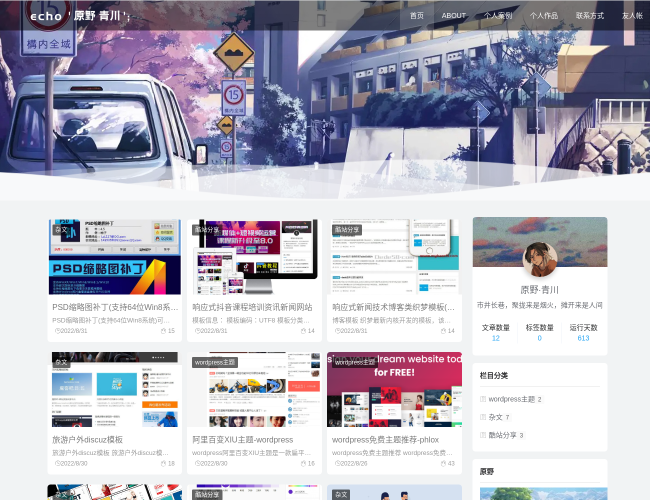Select 联系方式 in the top menu

click(x=590, y=16)
